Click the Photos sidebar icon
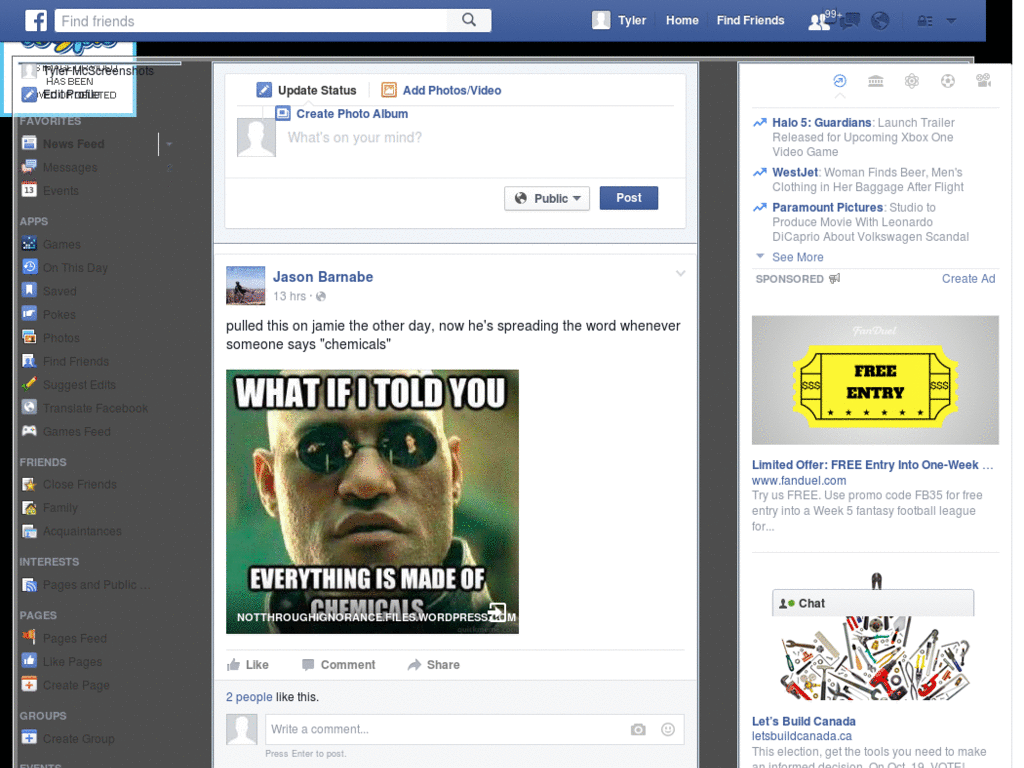 point(29,338)
